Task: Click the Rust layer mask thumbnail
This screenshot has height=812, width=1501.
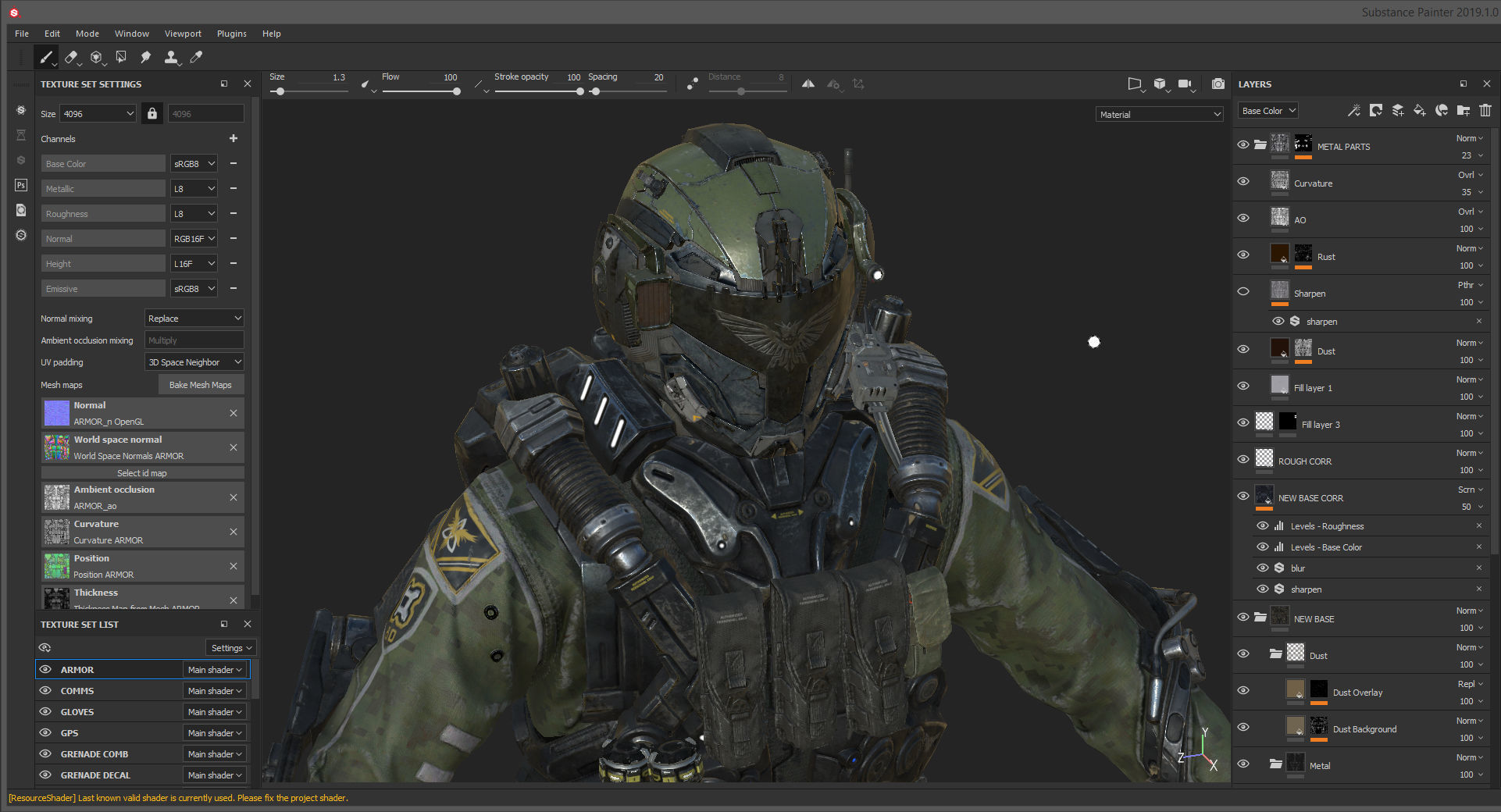Action: click(1303, 253)
